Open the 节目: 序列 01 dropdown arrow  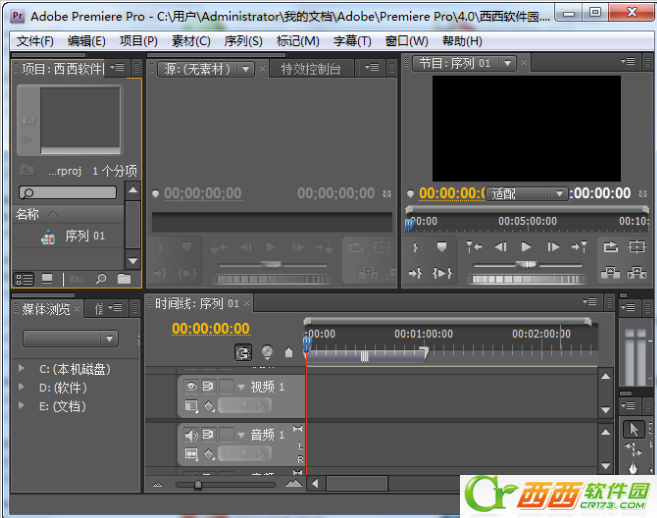click(507, 64)
